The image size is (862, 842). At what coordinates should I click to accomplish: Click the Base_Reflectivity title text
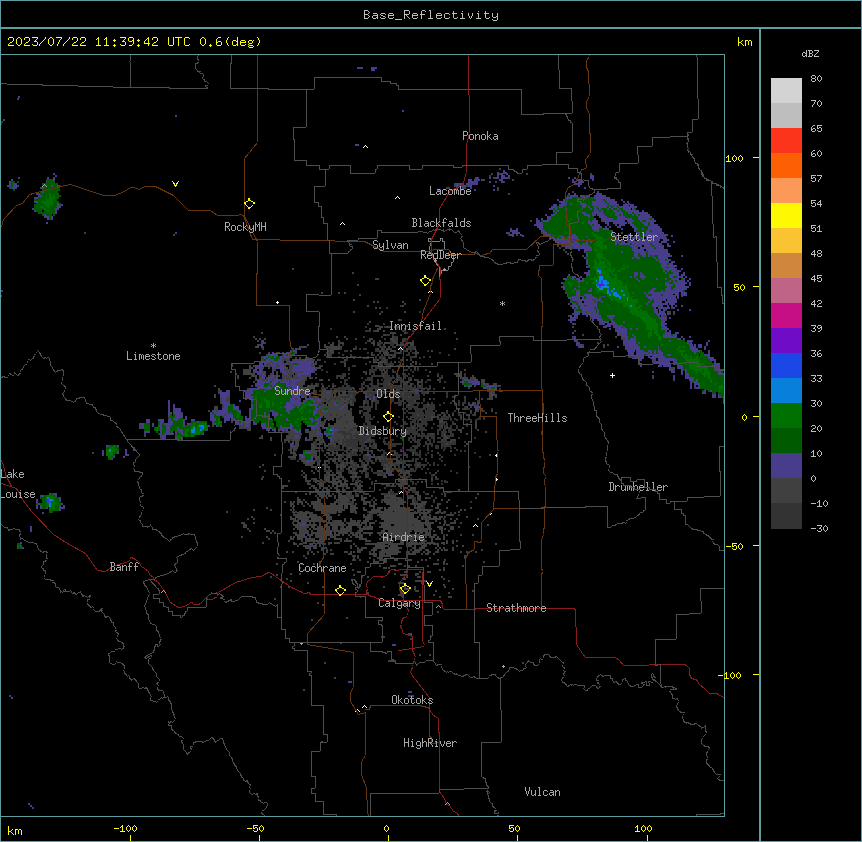tap(431, 15)
